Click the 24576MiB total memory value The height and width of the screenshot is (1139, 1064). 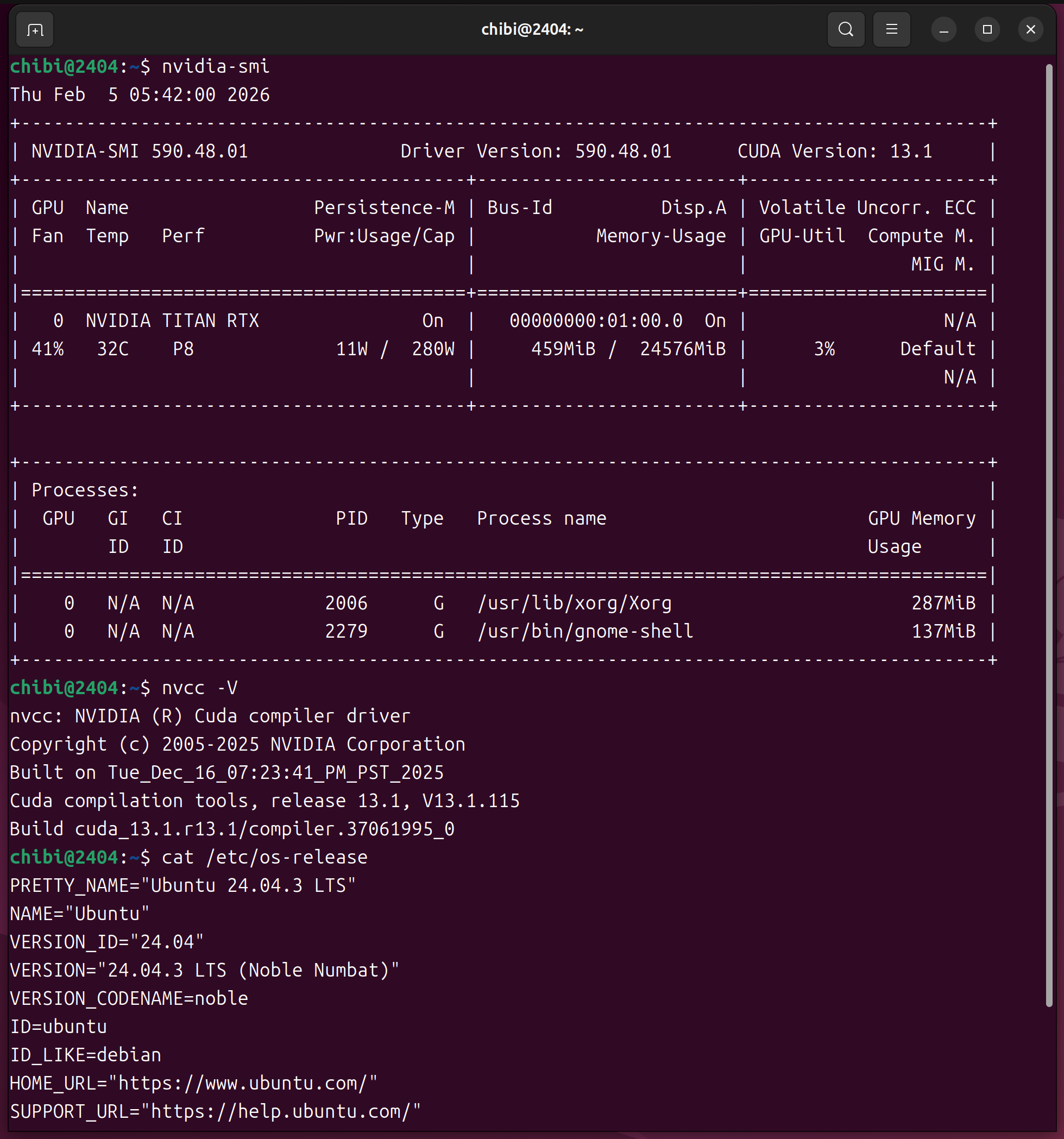point(682,348)
